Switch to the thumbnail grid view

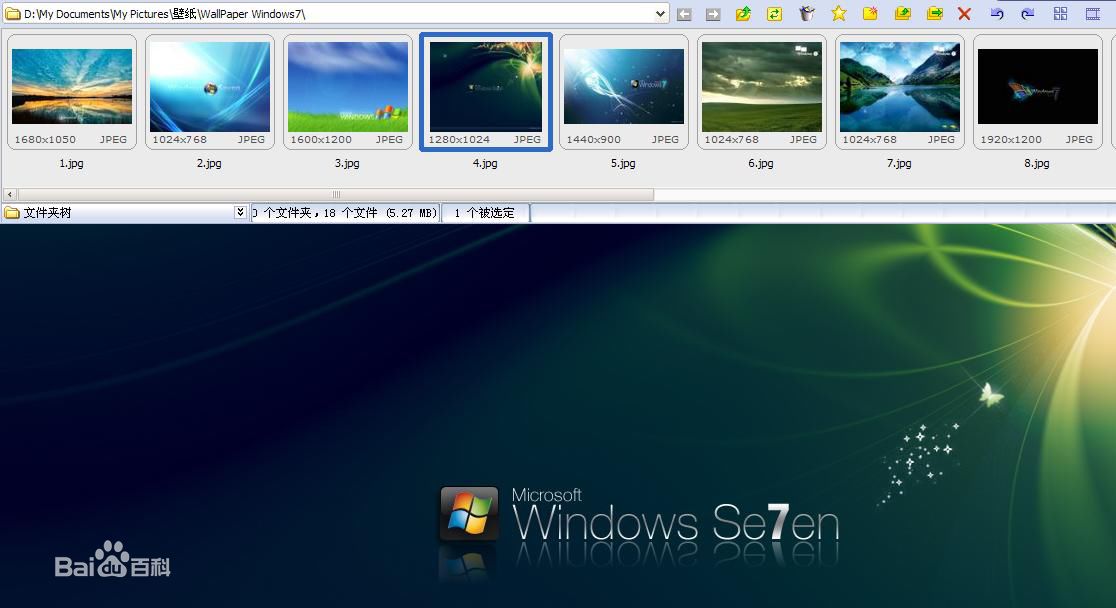coord(1060,14)
